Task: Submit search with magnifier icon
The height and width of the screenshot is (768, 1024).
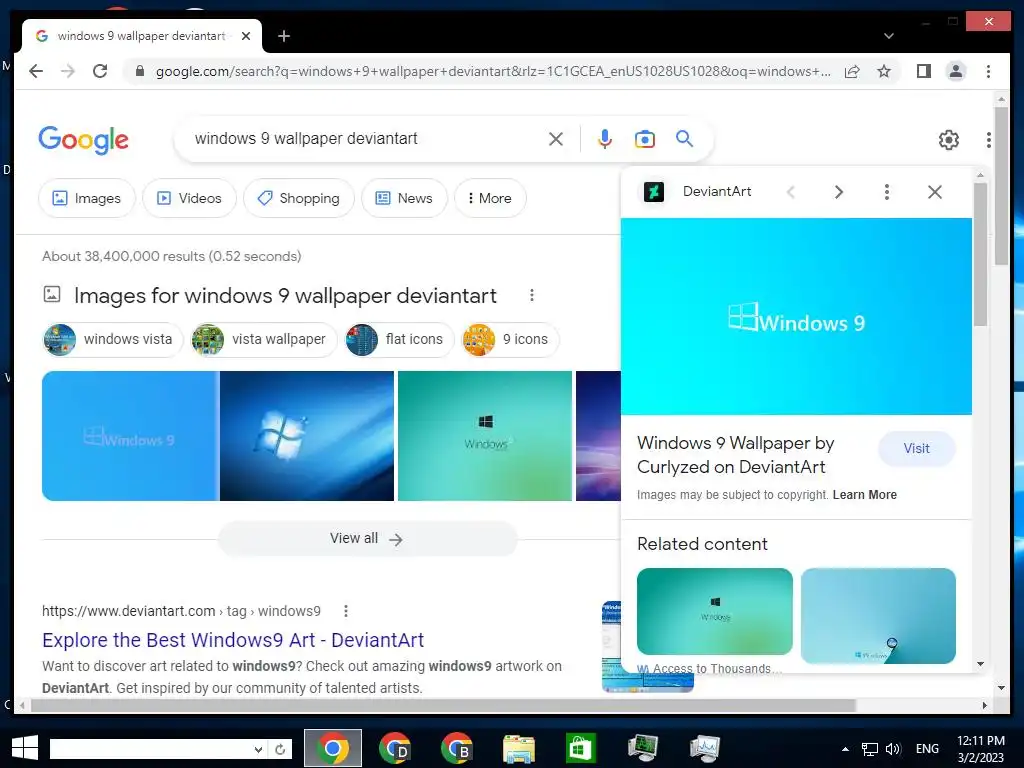Action: (x=684, y=138)
